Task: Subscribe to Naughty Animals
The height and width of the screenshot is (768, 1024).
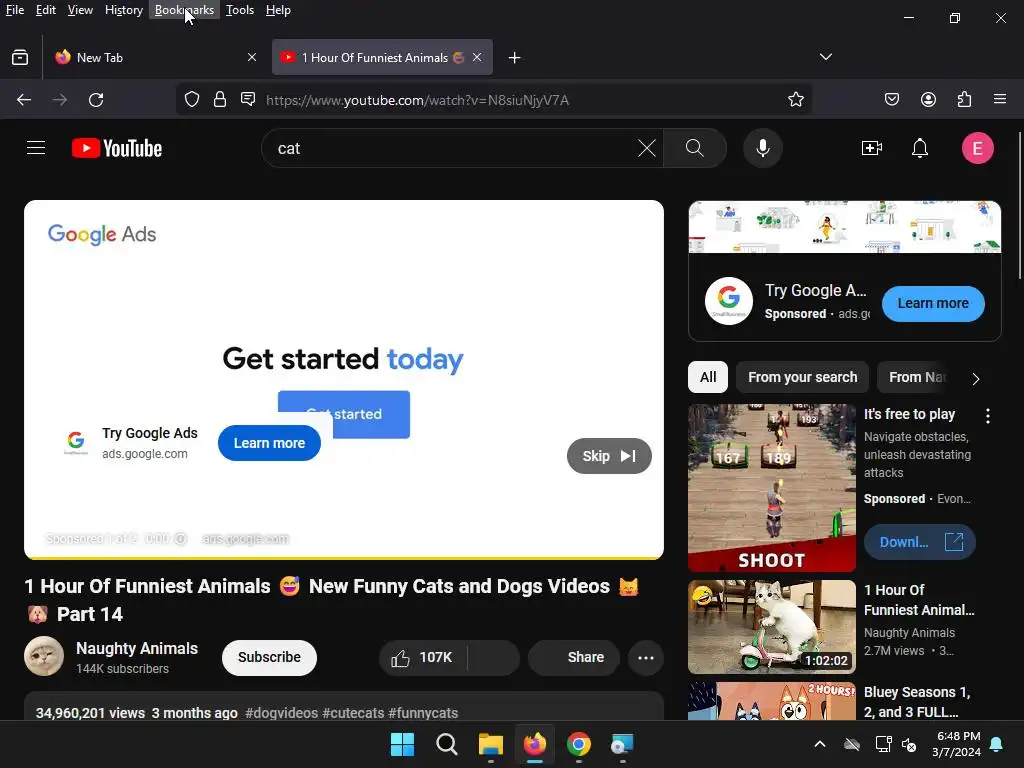Action: coord(269,658)
